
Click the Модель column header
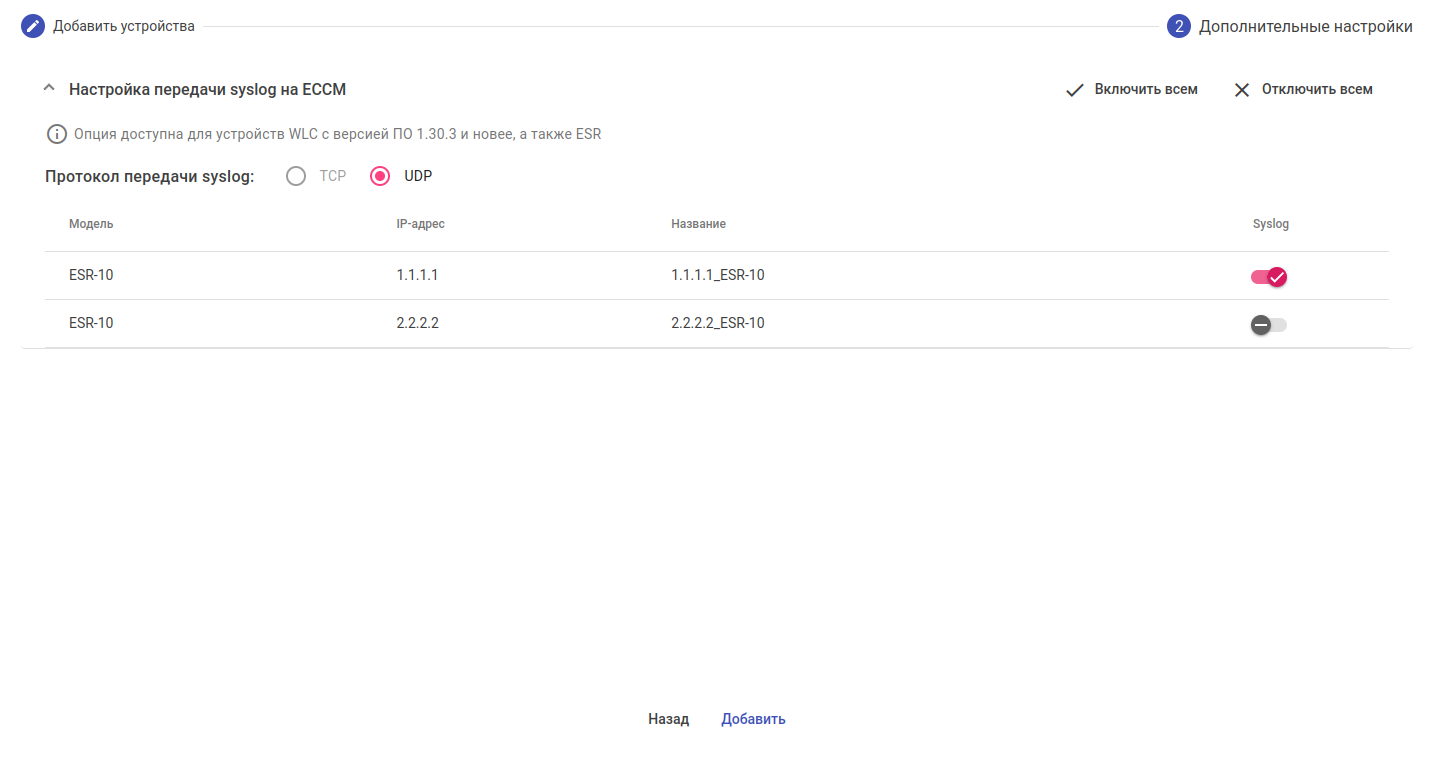pos(91,224)
